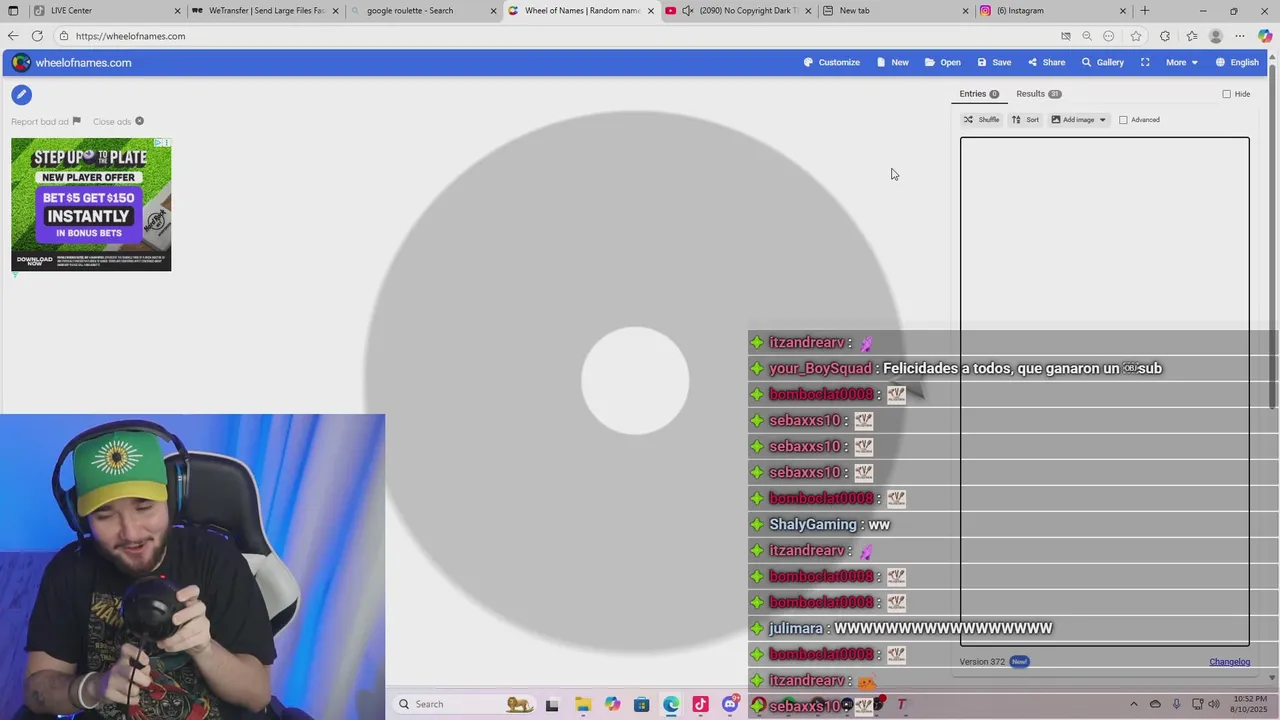Screen dimensions: 1280x720
Task: Open the Changelog link
Action: 1229,662
